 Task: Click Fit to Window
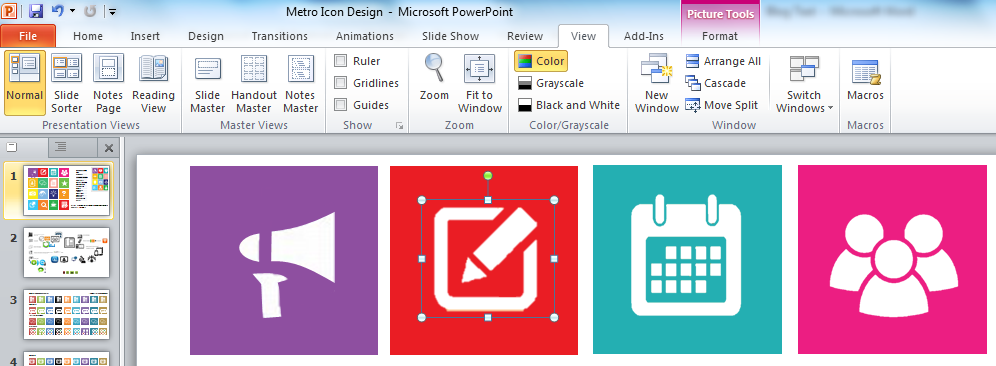pos(480,83)
